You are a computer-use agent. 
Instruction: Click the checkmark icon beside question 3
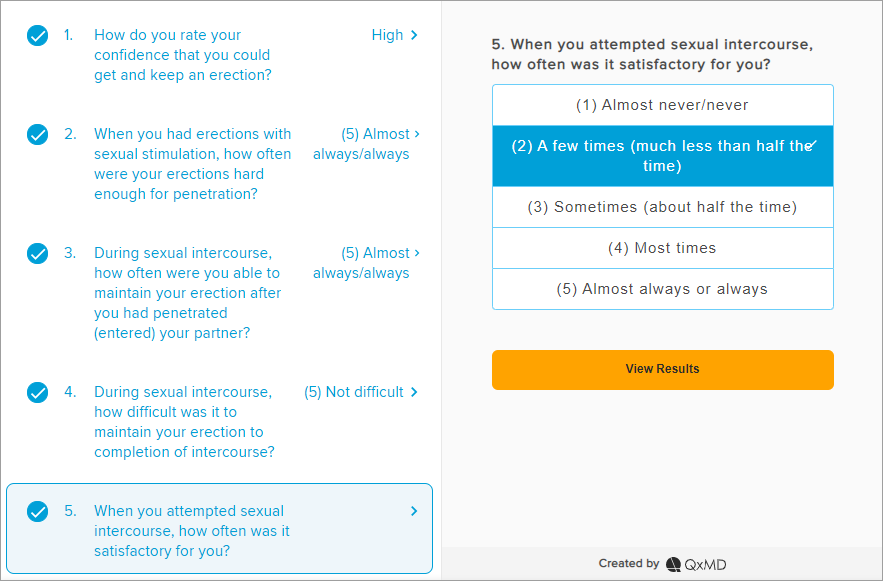pyautogui.click(x=37, y=254)
